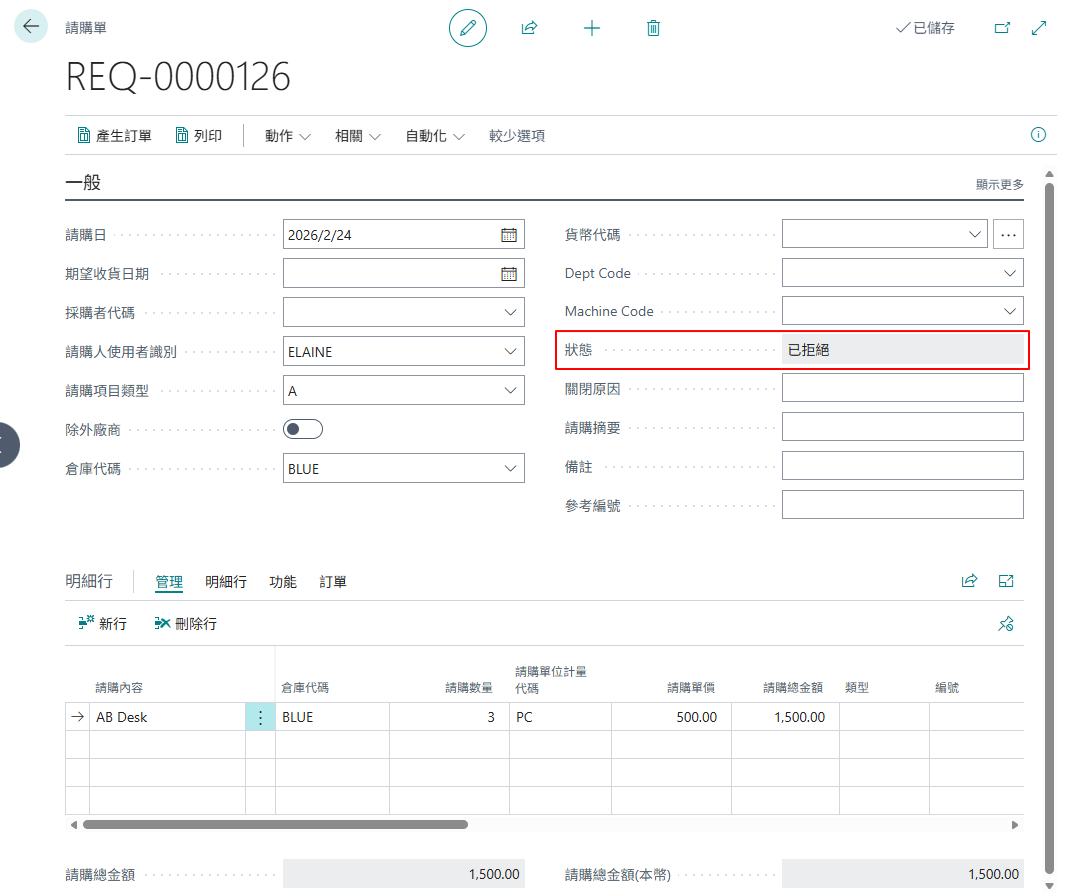This screenshot has height=892, width=1091.
Task: Expand the page with the diagonal arrows icon
Action: tap(1039, 28)
